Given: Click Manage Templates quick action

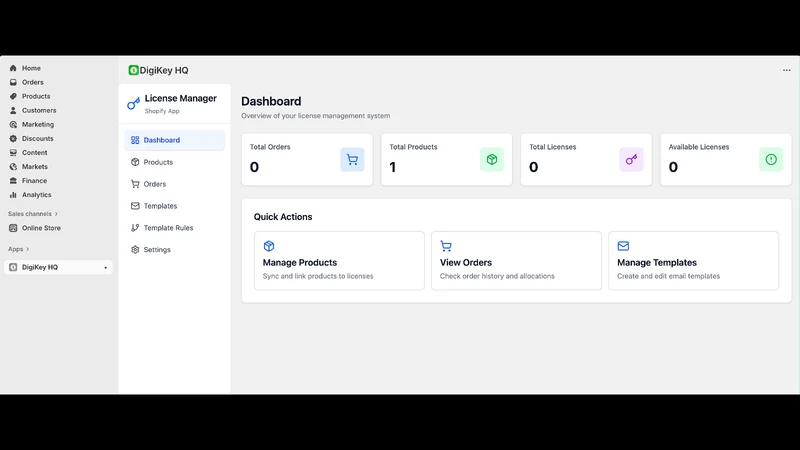Looking at the screenshot, I should pyautogui.click(x=693, y=261).
